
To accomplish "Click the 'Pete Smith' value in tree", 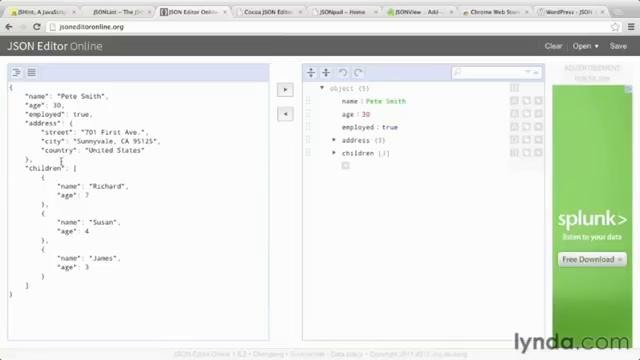I will click(386, 101).
